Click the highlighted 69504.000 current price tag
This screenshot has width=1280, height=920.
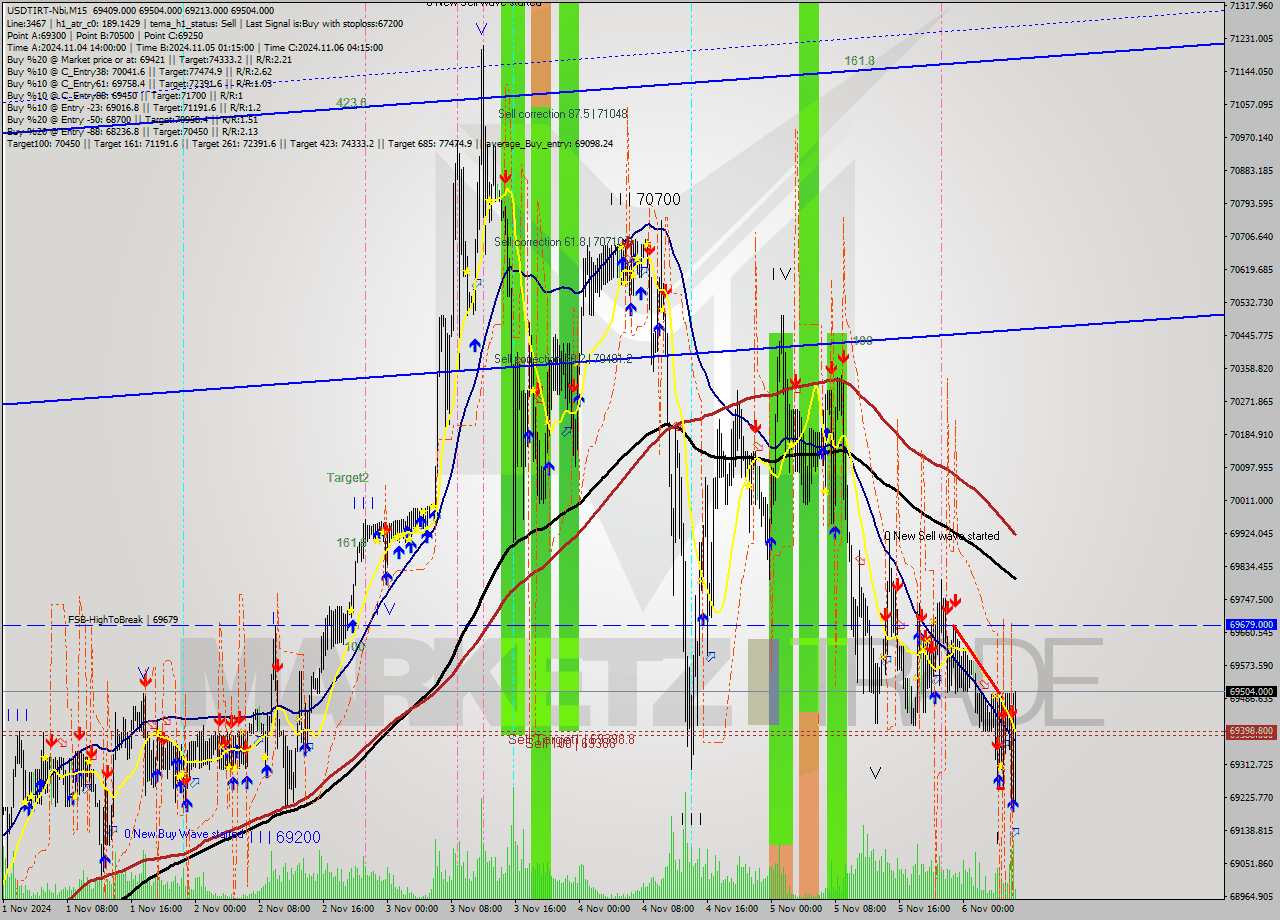pos(1251,691)
